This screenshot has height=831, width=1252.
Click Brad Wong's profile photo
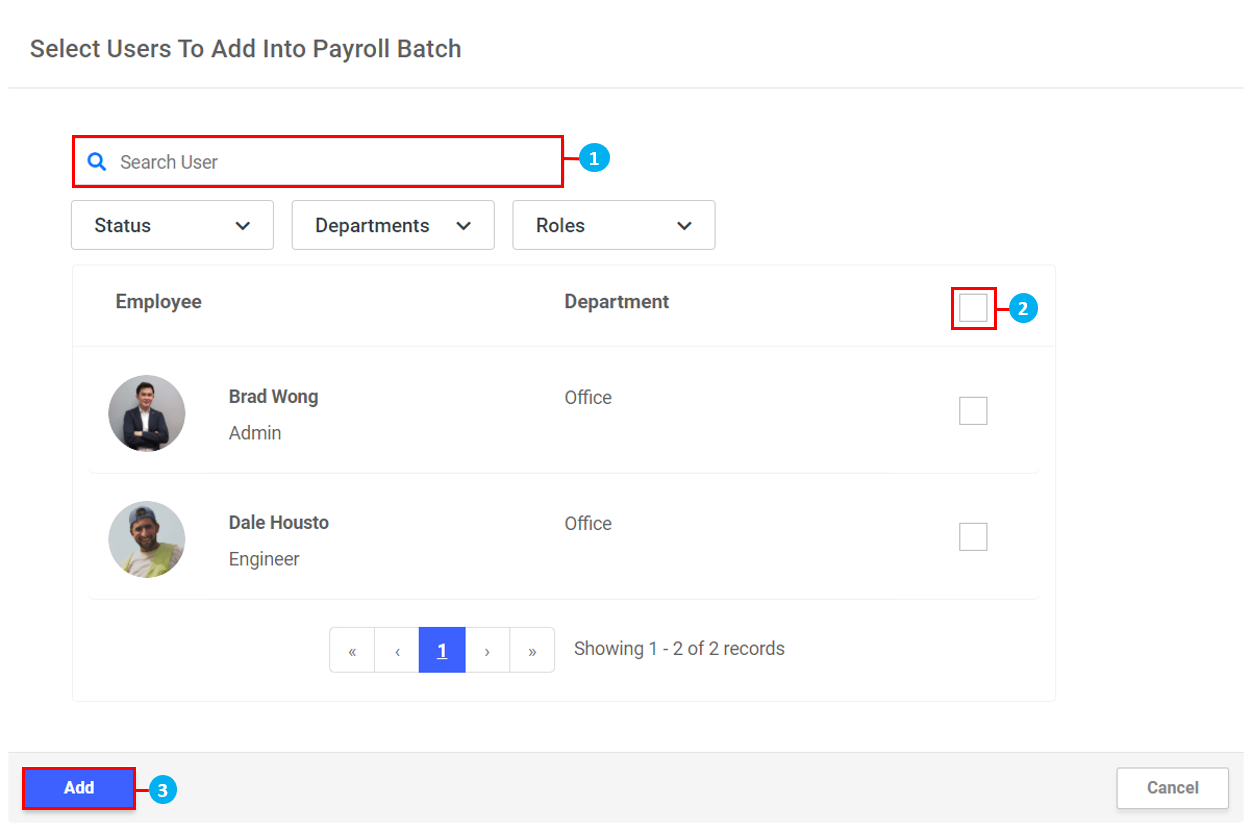point(147,413)
